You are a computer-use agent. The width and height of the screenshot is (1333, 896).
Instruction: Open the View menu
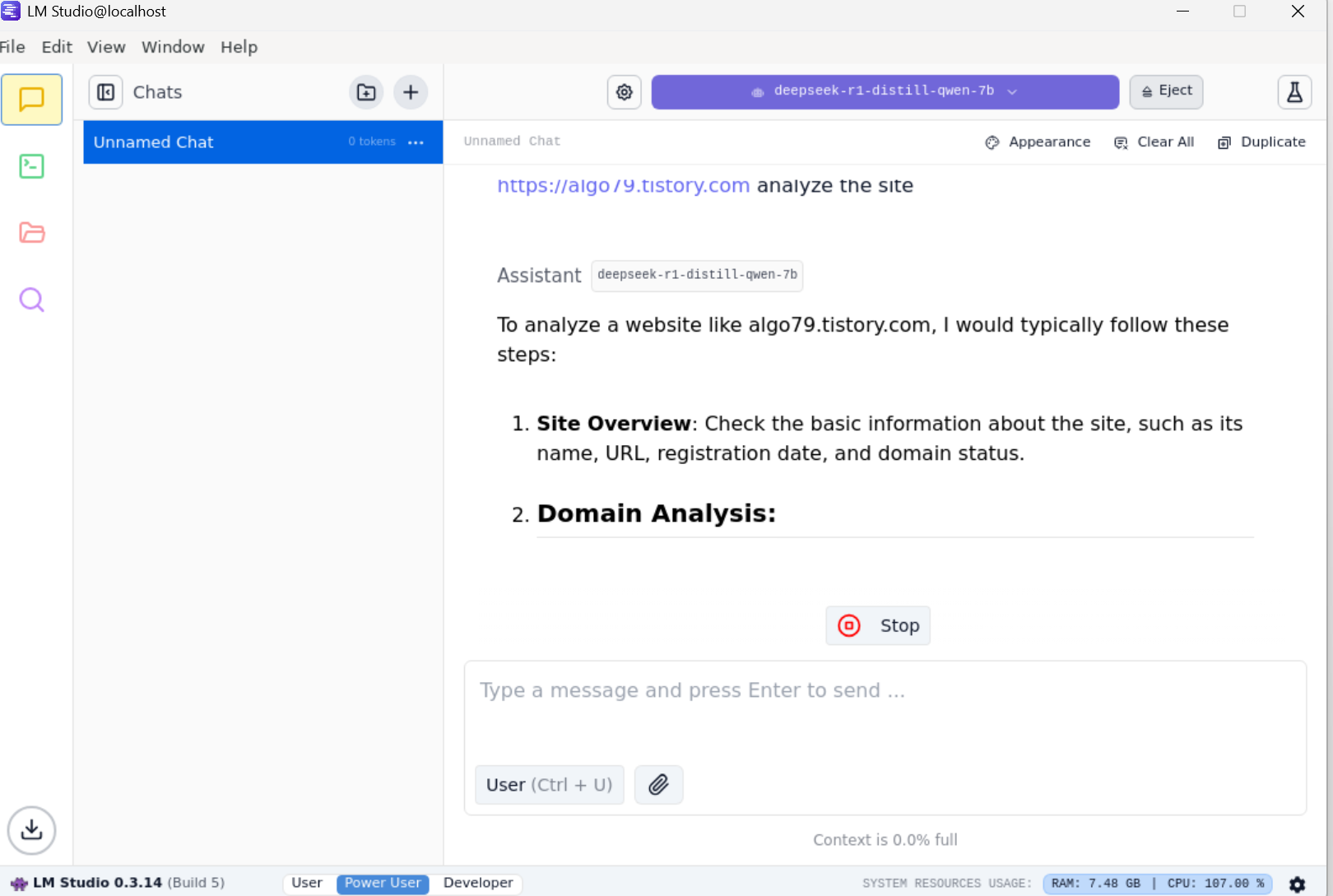click(x=106, y=47)
